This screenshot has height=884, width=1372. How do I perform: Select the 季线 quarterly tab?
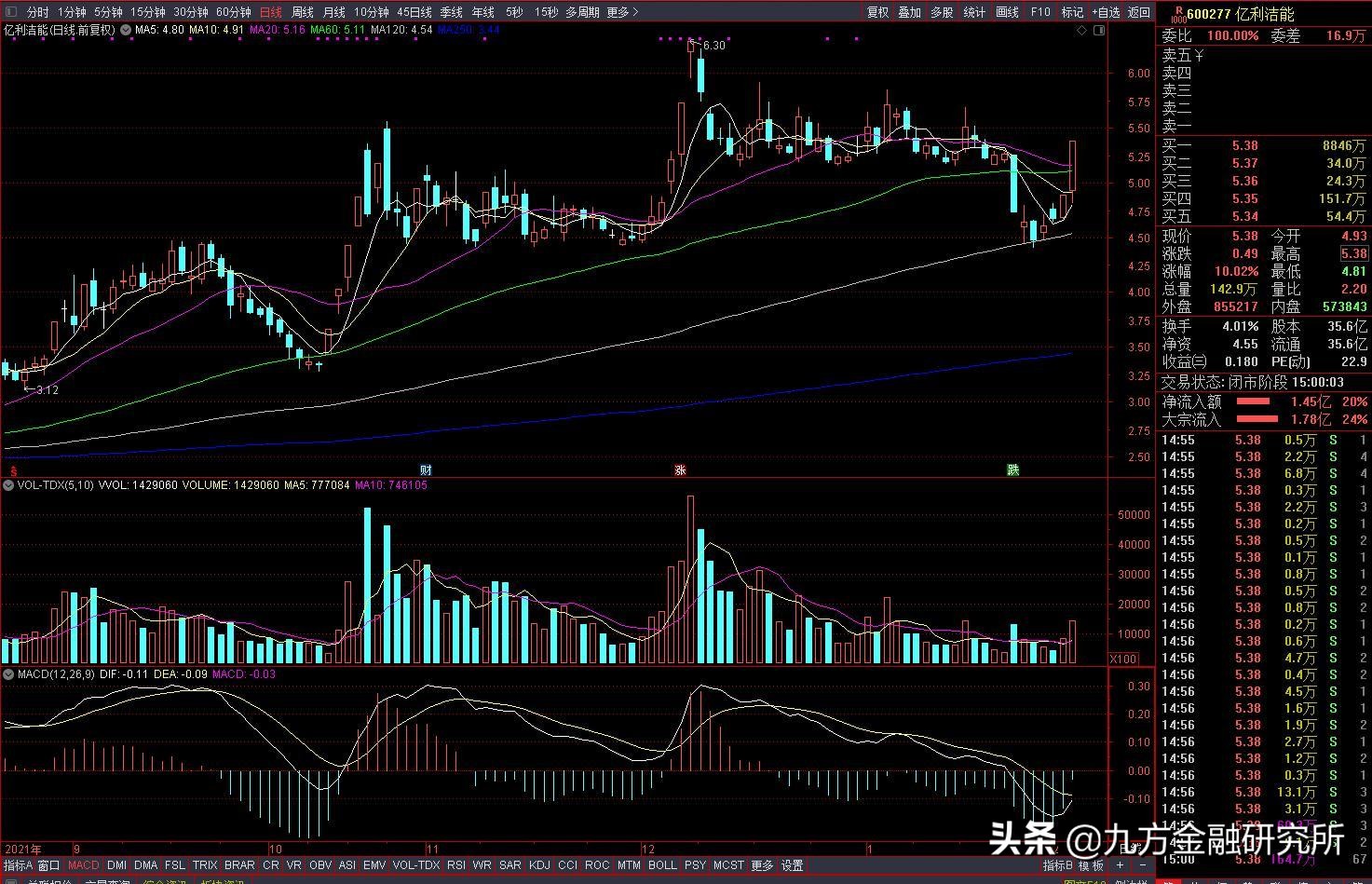451,12
